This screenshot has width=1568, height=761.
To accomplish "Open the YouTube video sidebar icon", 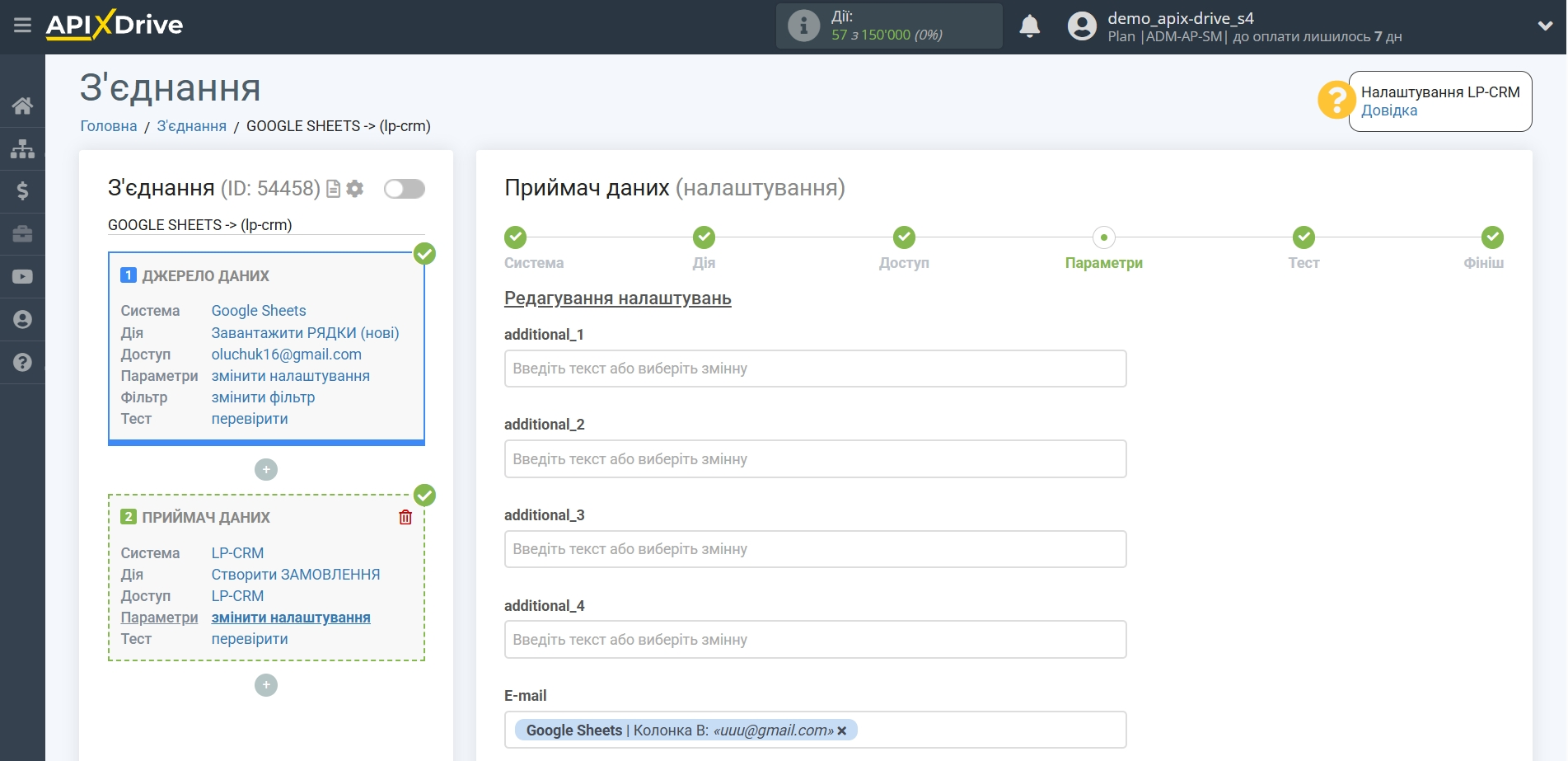I will tap(22, 277).
